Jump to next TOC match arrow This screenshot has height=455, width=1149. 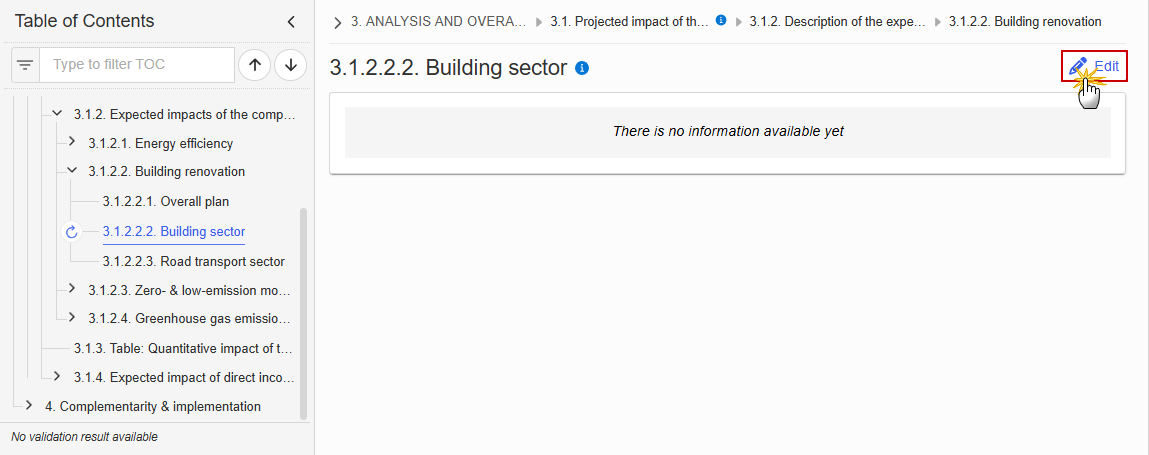tap(291, 65)
